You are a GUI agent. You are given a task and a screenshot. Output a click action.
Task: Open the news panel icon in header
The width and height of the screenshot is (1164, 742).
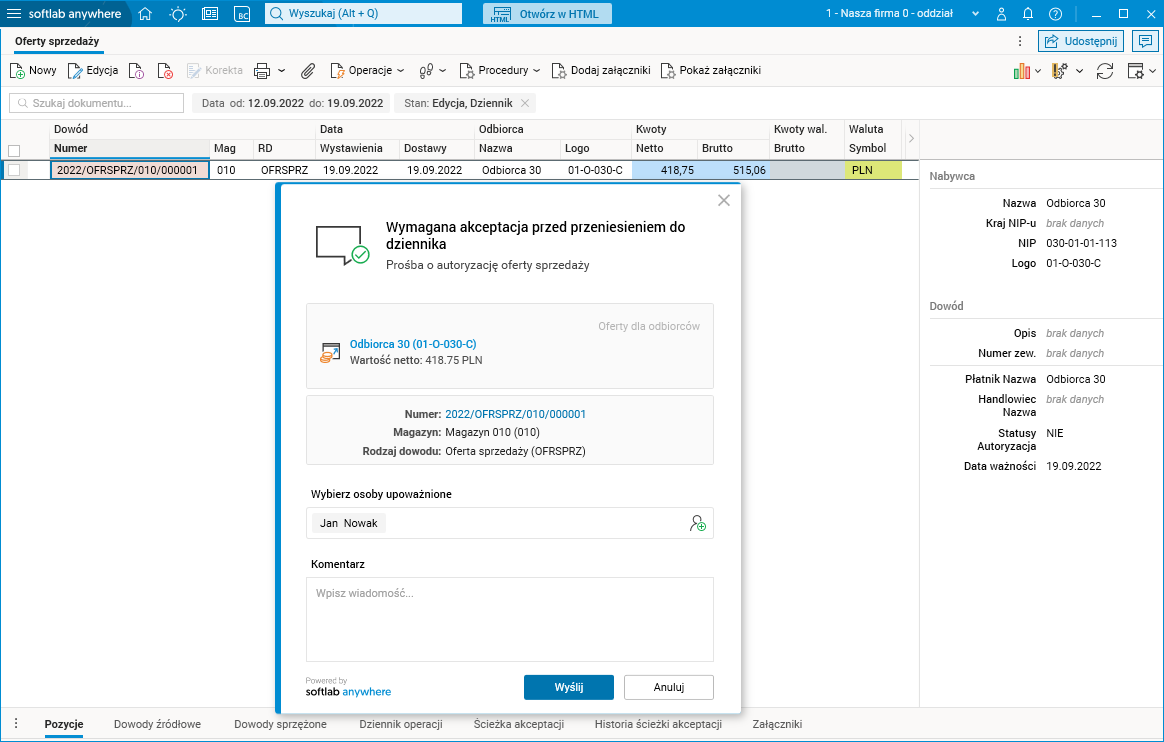coord(210,13)
